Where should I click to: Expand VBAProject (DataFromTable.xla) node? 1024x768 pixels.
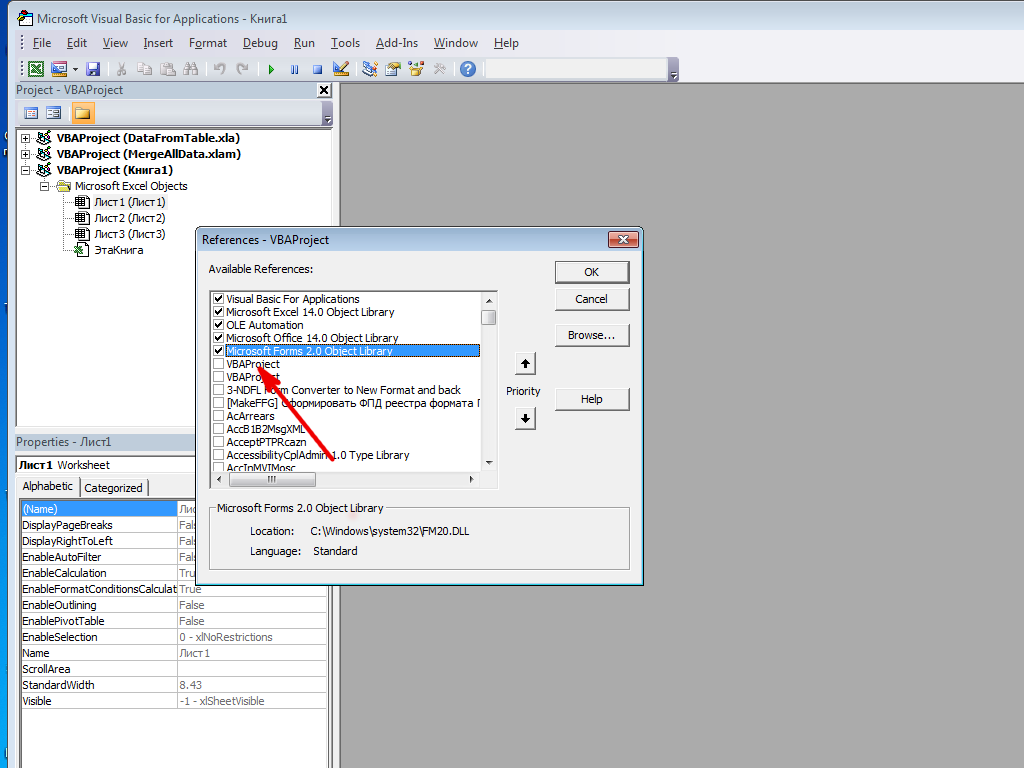pos(25,138)
